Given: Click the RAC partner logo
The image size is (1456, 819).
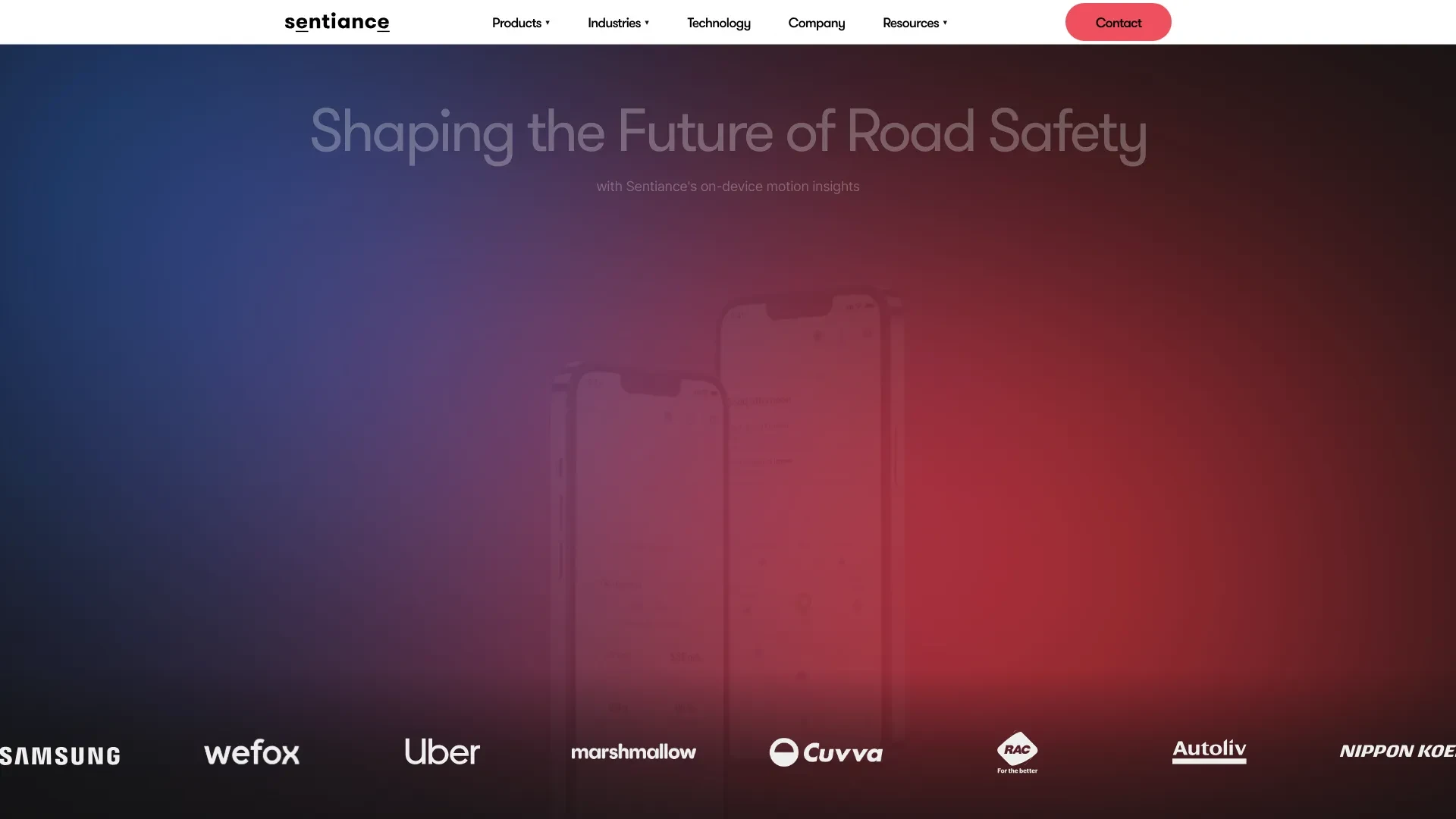Looking at the screenshot, I should click(1018, 752).
